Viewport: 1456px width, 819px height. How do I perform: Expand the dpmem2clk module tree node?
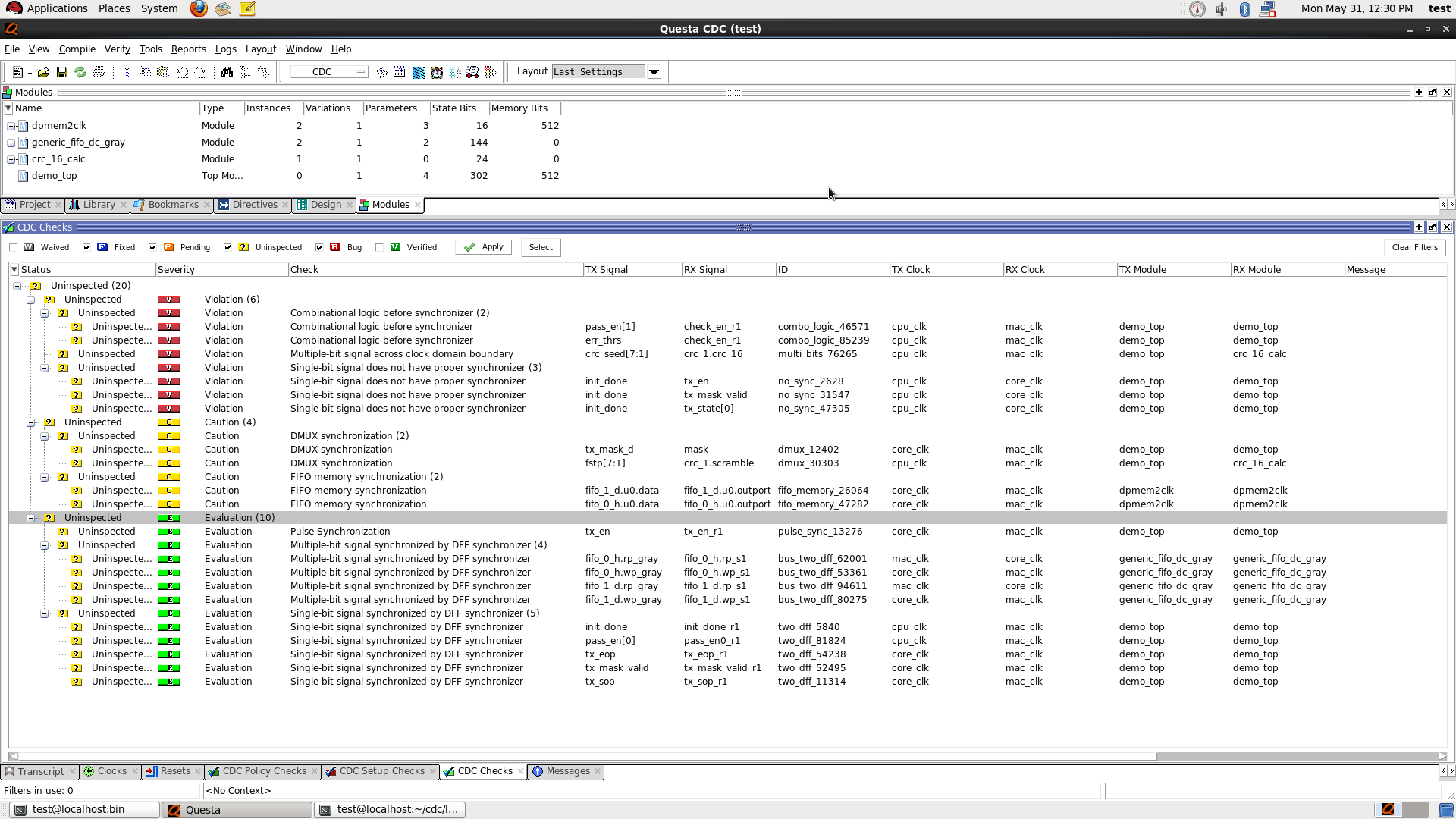[x=11, y=126]
